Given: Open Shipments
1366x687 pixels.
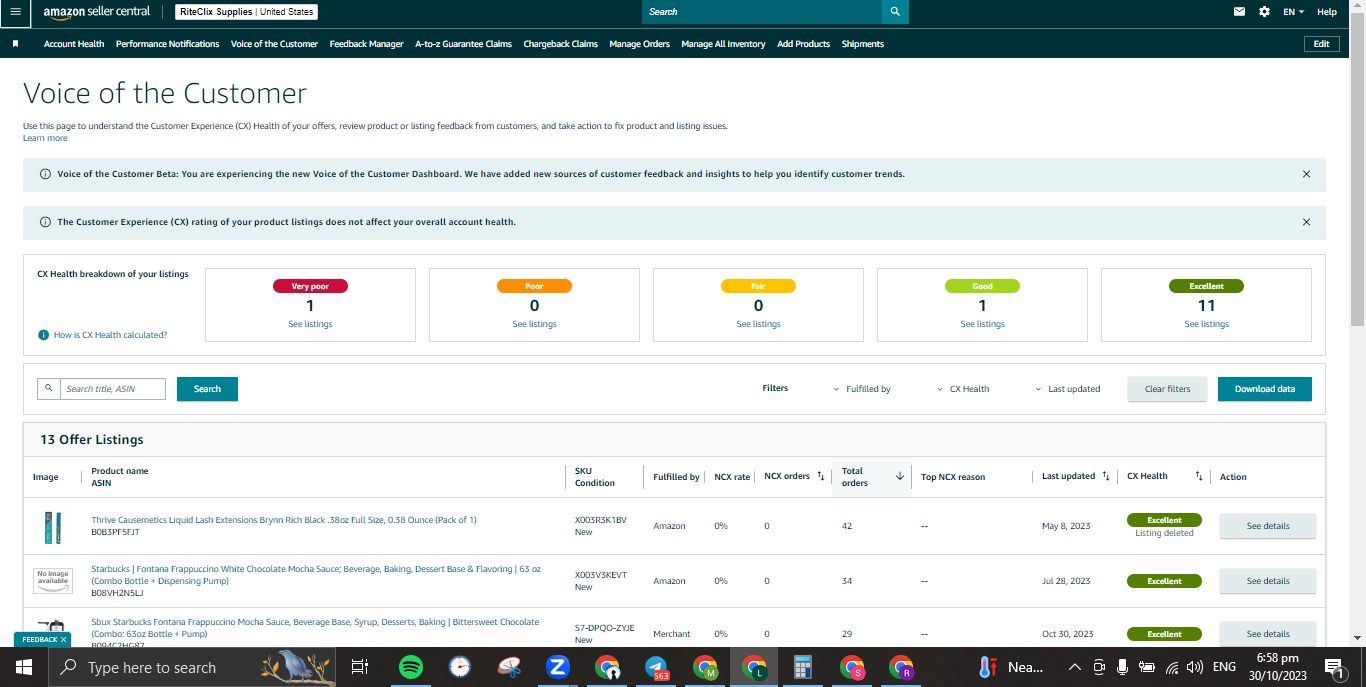Looking at the screenshot, I should pyautogui.click(x=862, y=44).
